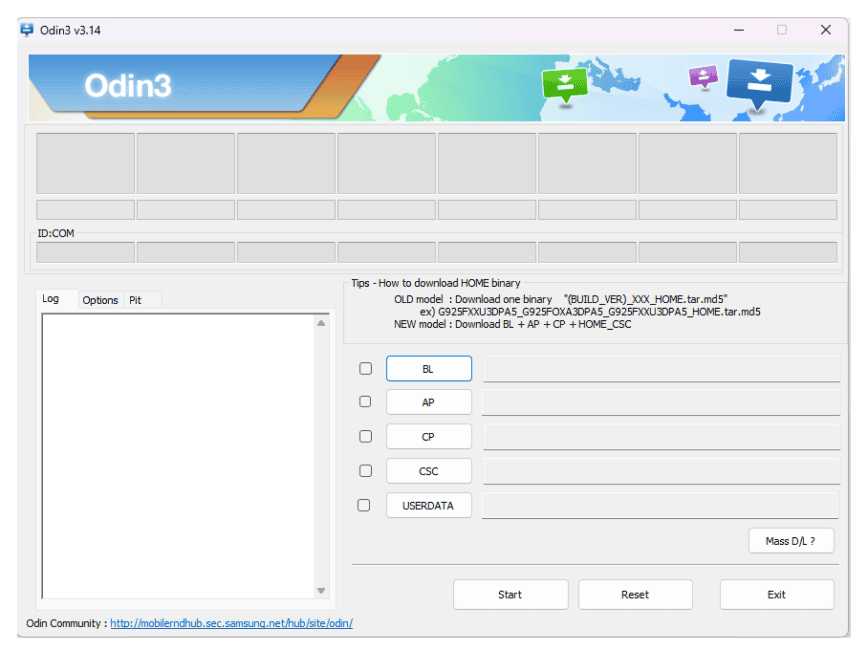Click the Odin3 icon in the title bar

(x=27, y=30)
